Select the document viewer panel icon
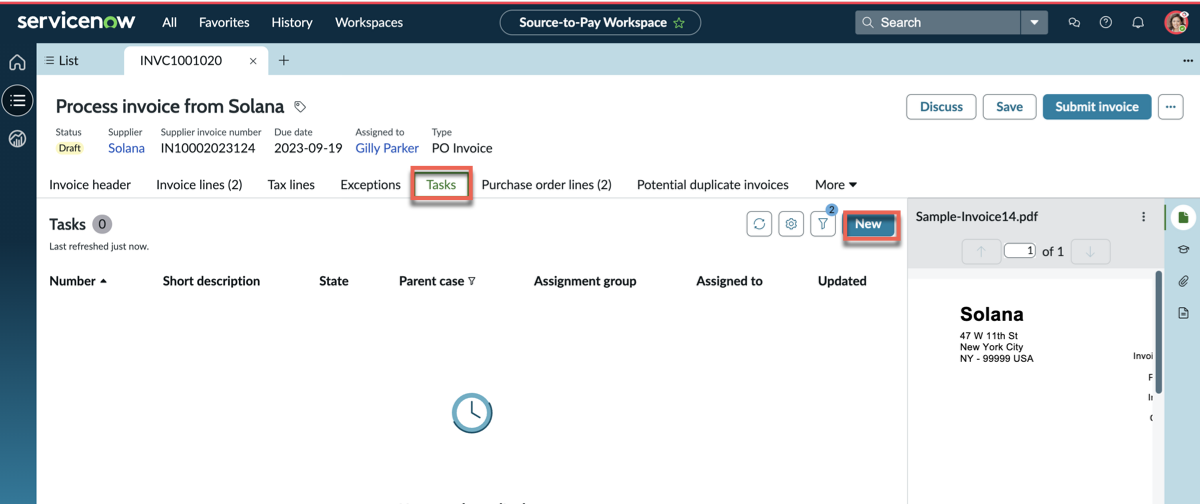 click(1184, 217)
